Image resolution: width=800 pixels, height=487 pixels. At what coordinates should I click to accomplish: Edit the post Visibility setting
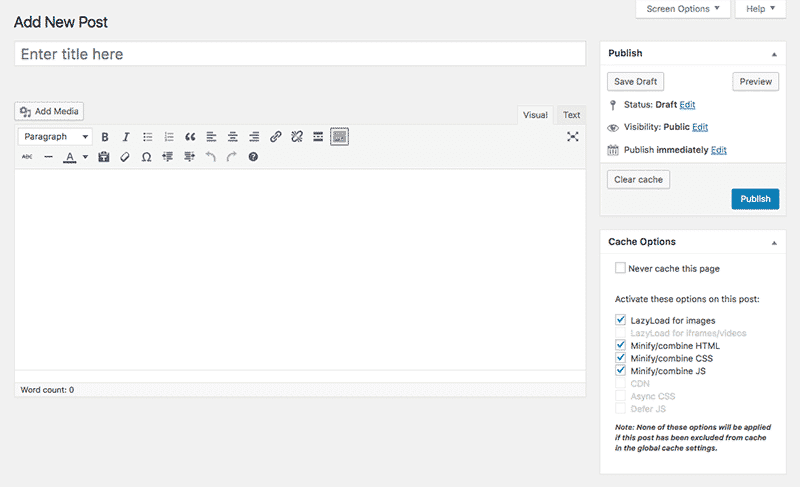[x=700, y=128]
